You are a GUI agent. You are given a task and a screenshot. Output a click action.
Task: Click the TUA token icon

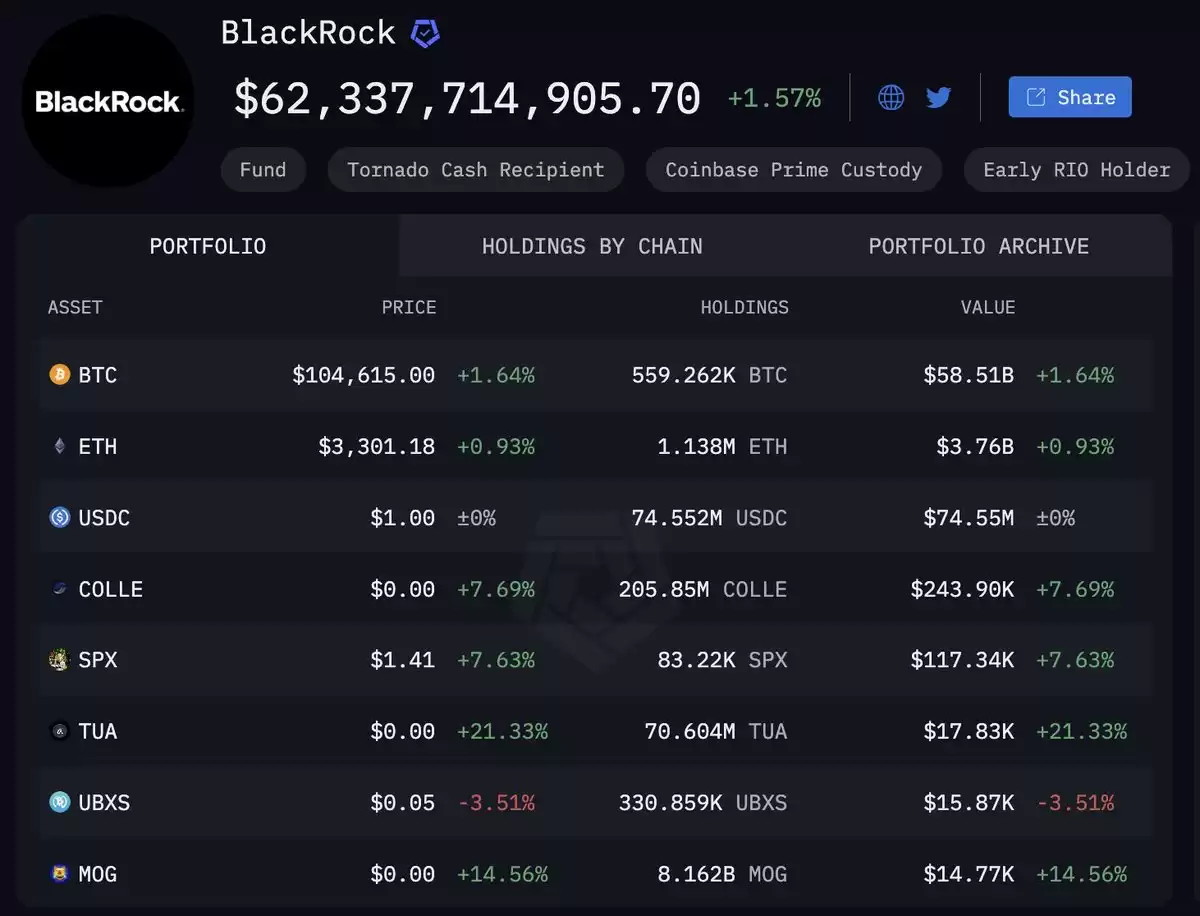60,731
